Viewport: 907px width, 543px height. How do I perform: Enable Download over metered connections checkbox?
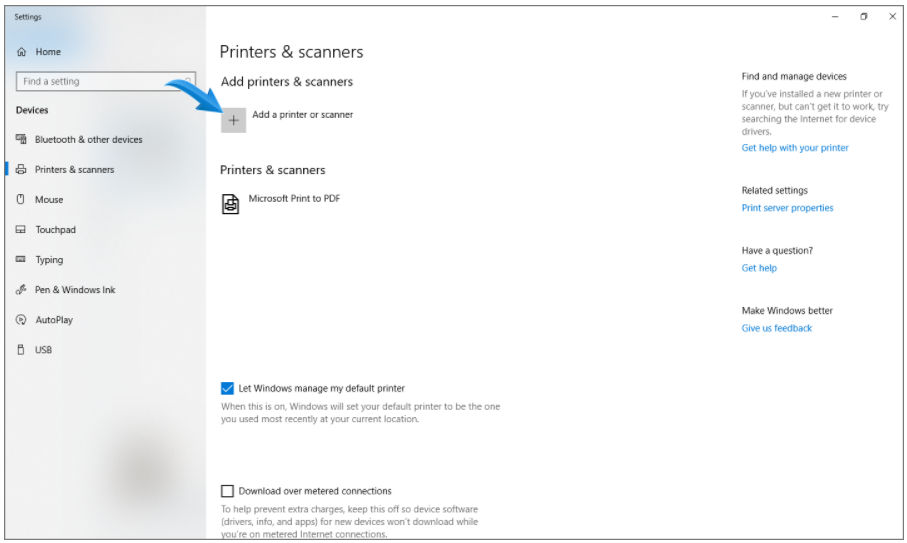pyautogui.click(x=227, y=491)
